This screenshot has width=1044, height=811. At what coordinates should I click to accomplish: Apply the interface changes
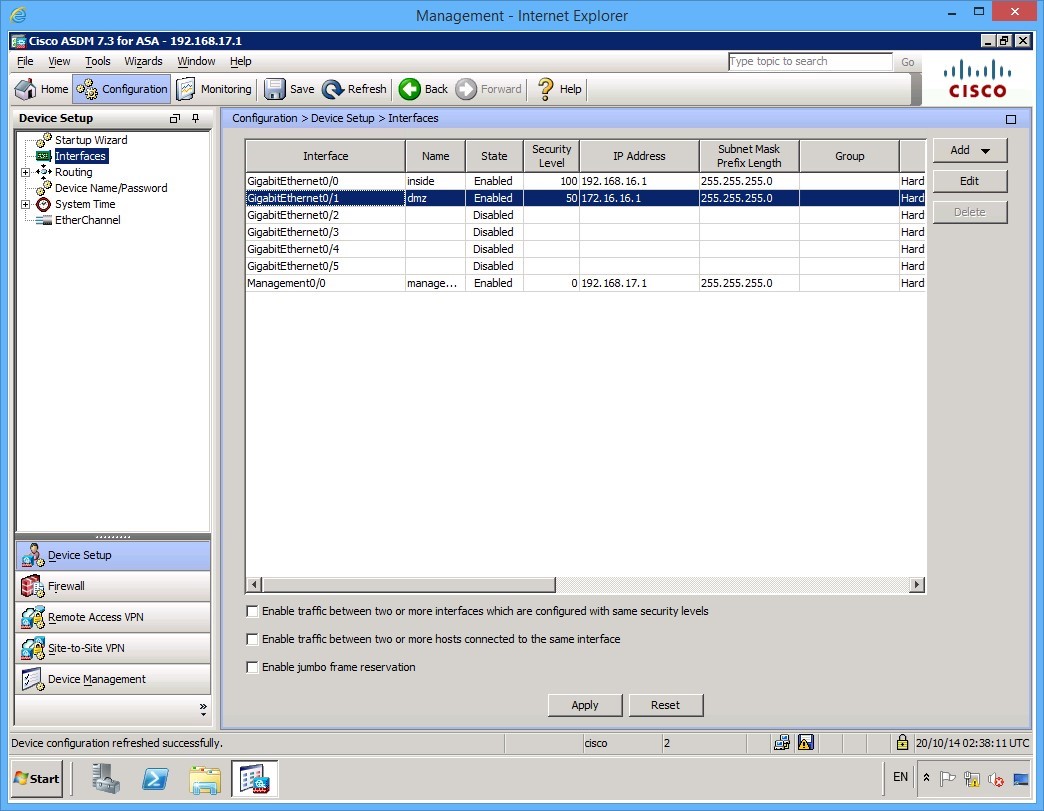coord(584,705)
